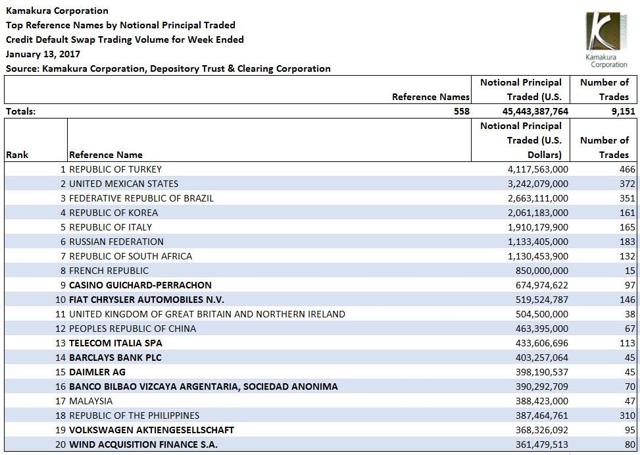640x455 pixels.
Task: Select the 'Reference Name' column header
Action: coord(106,155)
